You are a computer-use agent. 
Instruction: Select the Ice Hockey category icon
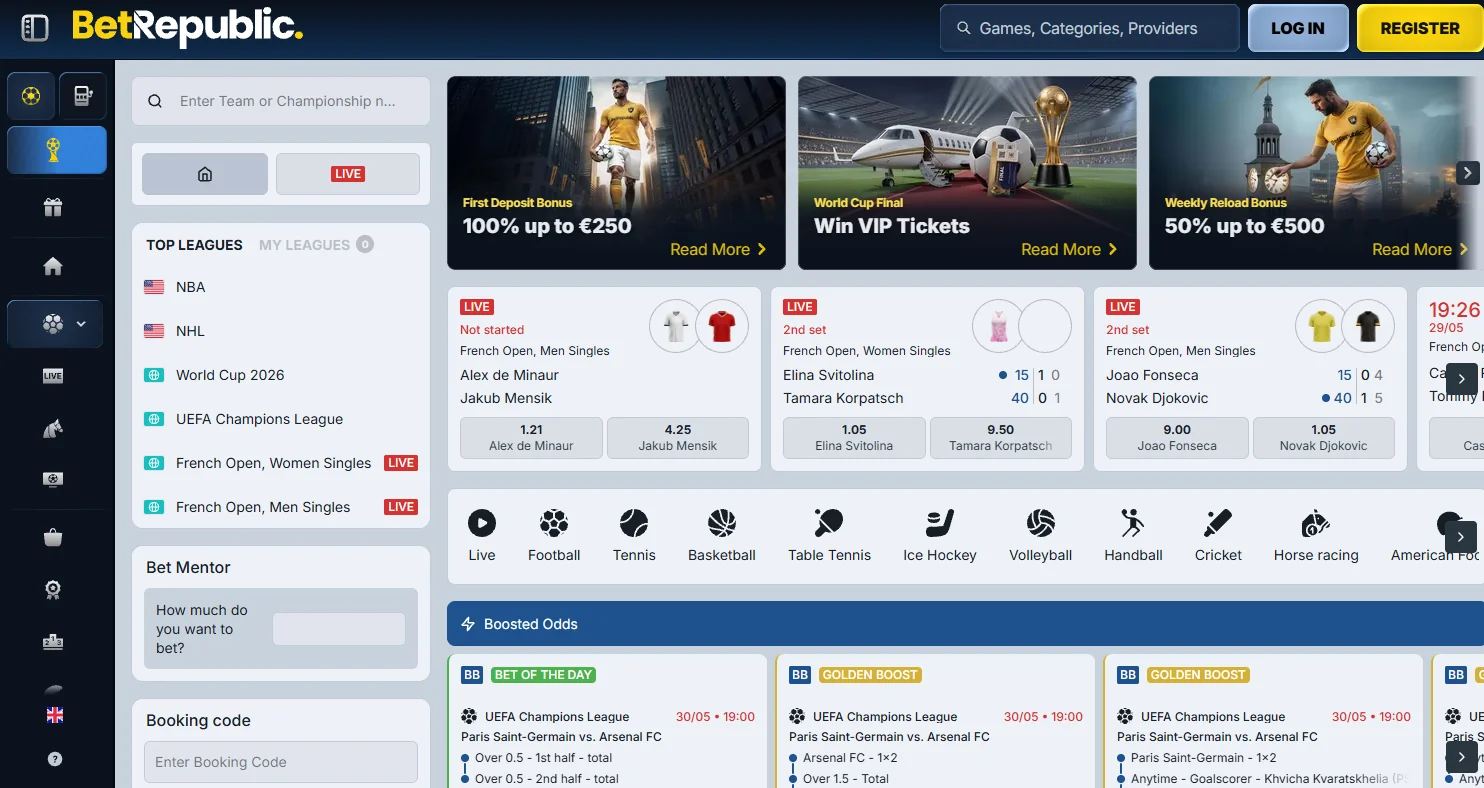(x=940, y=534)
